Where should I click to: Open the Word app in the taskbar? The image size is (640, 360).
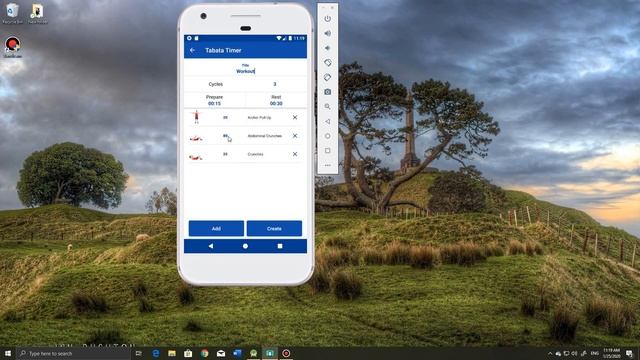(237, 353)
